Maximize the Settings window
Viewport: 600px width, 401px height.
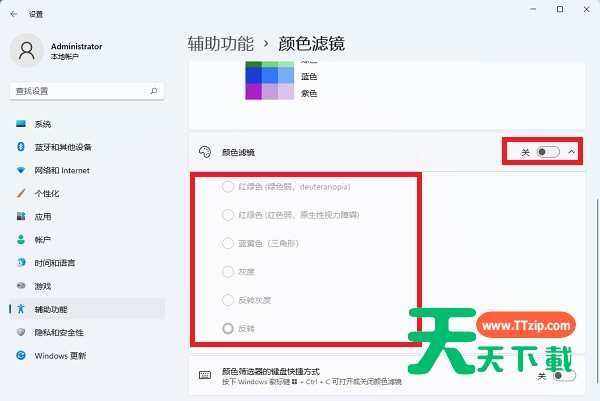[560, 9]
